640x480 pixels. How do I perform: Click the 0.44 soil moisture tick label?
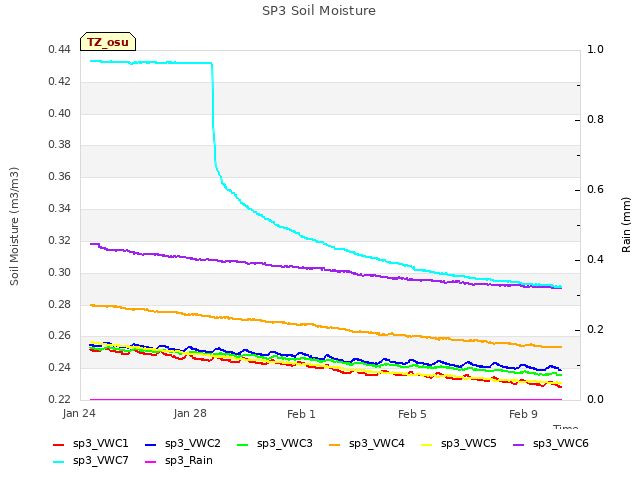point(60,50)
